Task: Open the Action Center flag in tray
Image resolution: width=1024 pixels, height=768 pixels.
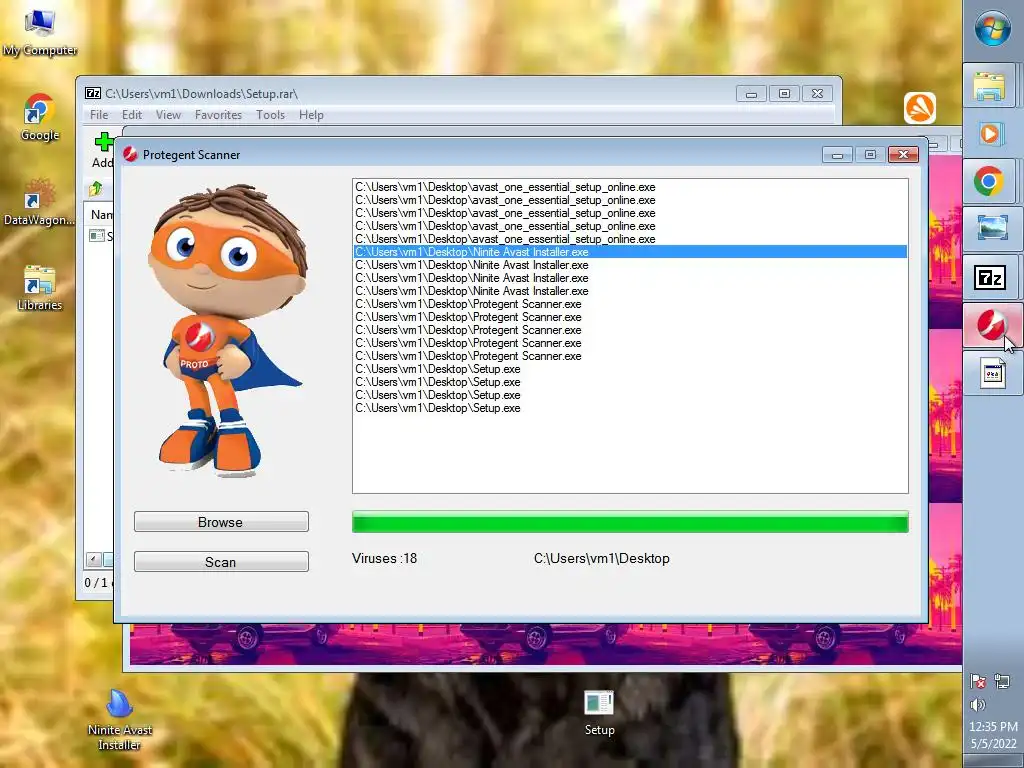Action: pyautogui.click(x=978, y=682)
